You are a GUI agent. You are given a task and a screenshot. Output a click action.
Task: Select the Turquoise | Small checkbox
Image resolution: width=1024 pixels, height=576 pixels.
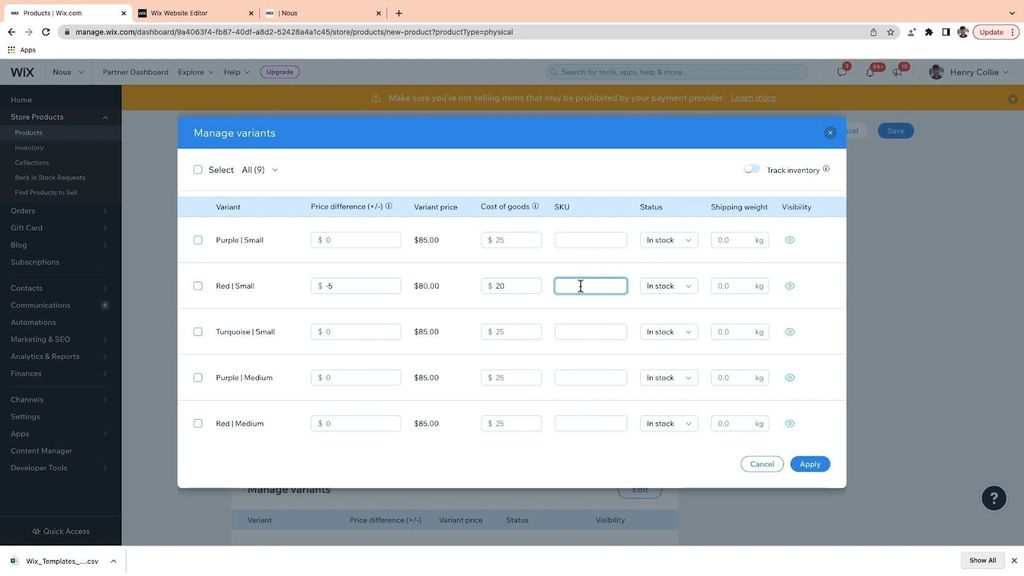point(197,331)
